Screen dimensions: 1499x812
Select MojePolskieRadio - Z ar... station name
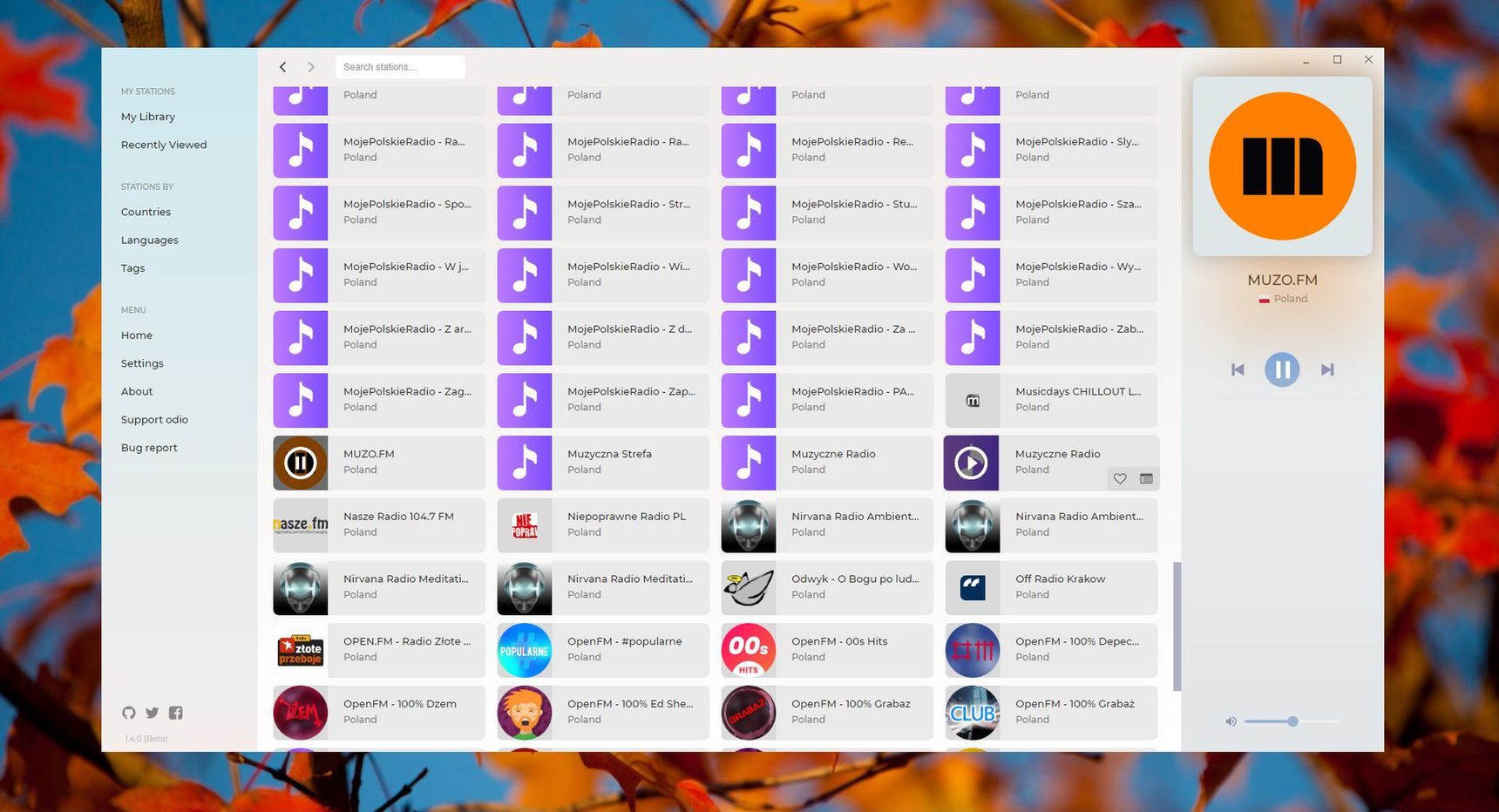[x=407, y=329]
